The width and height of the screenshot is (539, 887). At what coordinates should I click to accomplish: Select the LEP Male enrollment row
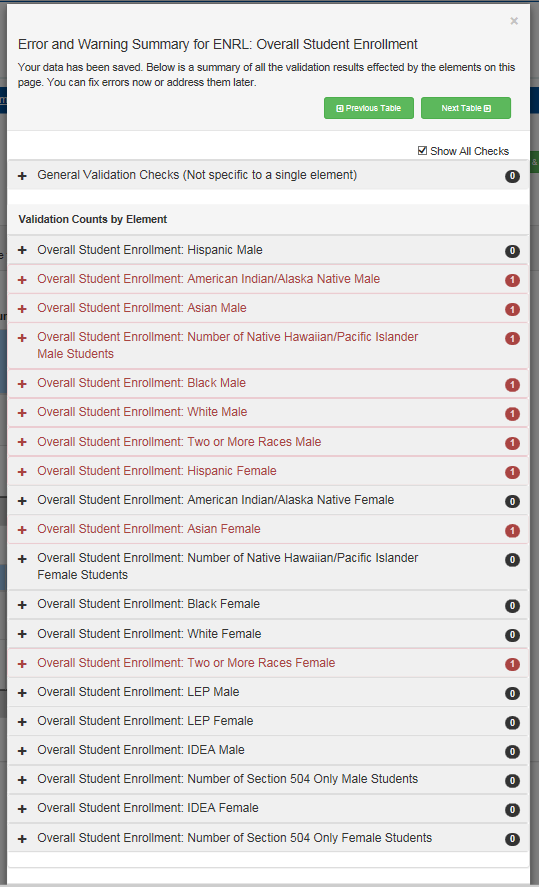268,692
